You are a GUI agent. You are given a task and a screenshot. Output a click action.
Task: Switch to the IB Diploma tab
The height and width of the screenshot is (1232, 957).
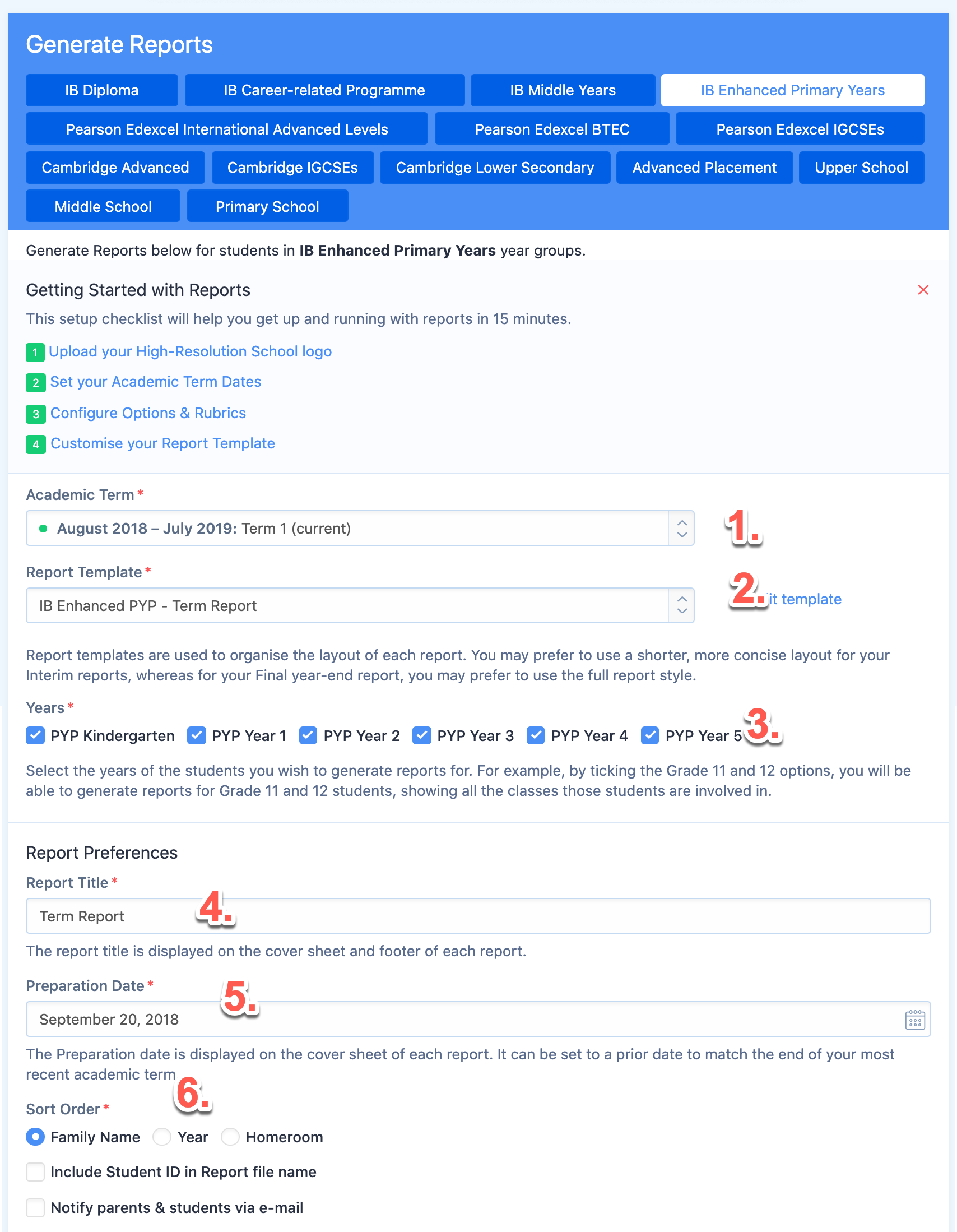coord(102,90)
